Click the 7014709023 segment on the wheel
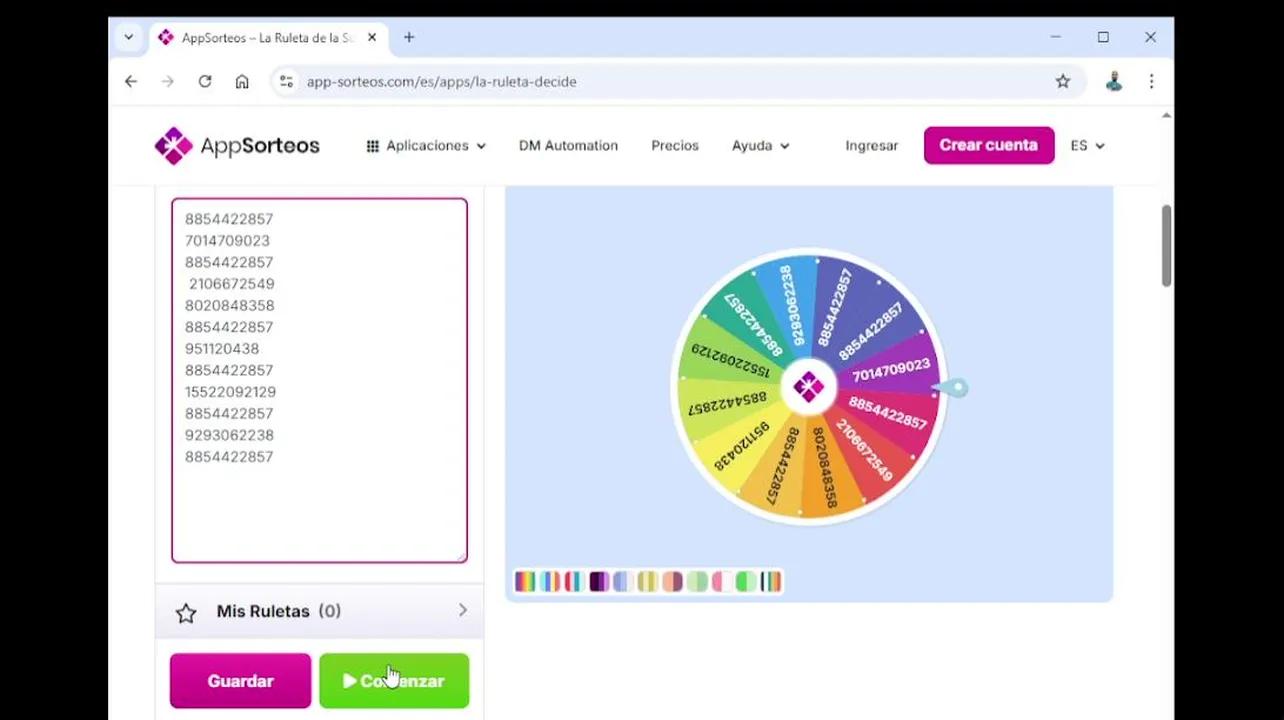 pos(890,370)
